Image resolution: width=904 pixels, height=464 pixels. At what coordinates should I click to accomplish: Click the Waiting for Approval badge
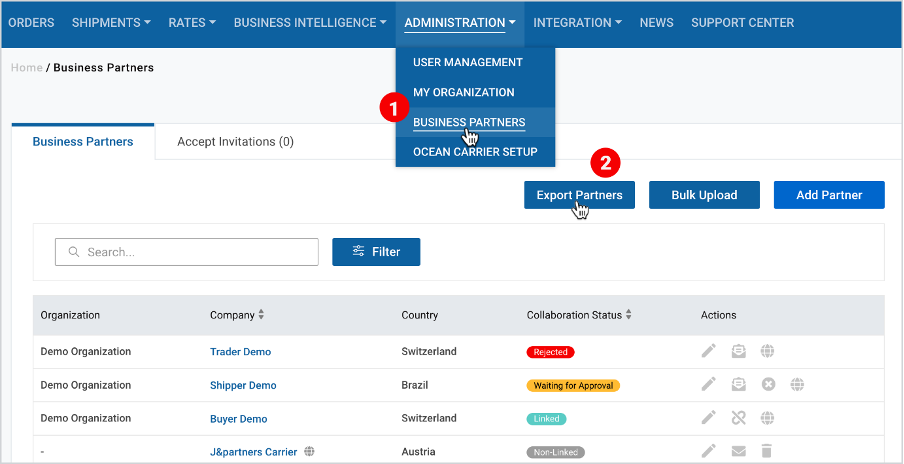coord(573,386)
